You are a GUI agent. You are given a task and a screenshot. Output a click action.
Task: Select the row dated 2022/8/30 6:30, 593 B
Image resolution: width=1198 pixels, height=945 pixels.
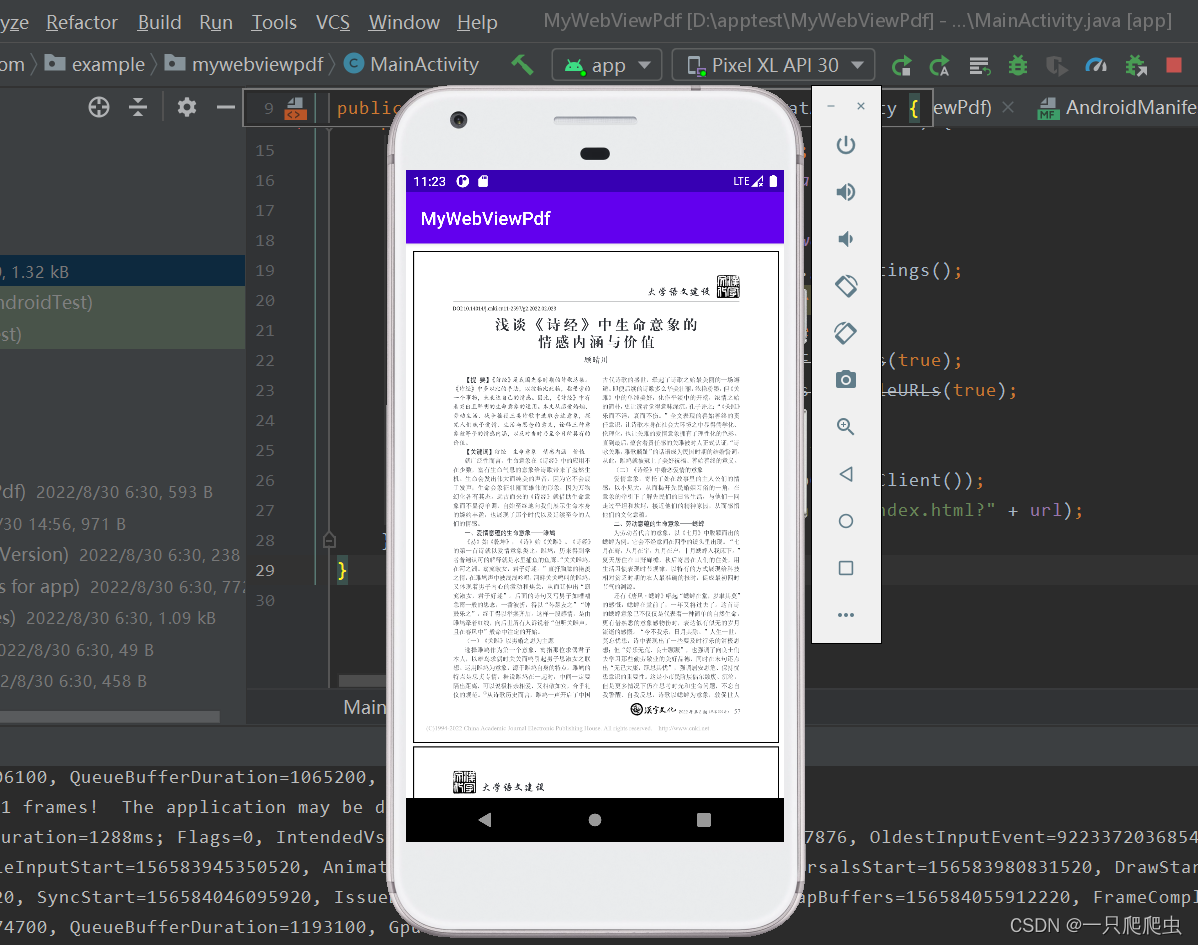[x=122, y=492]
